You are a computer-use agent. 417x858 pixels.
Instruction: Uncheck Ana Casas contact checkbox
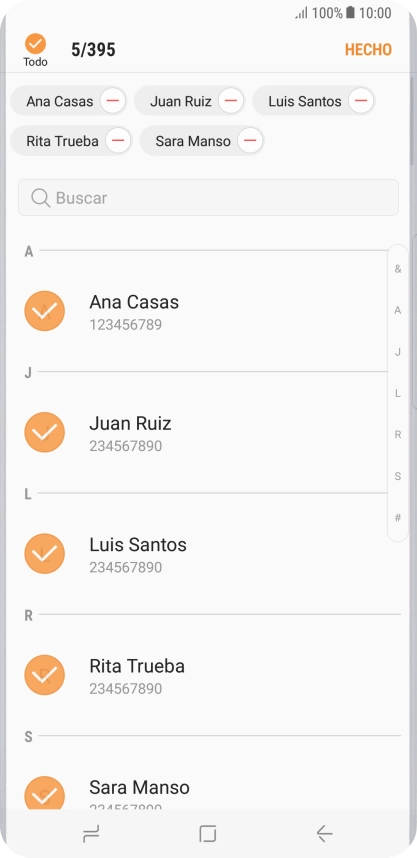point(45,311)
